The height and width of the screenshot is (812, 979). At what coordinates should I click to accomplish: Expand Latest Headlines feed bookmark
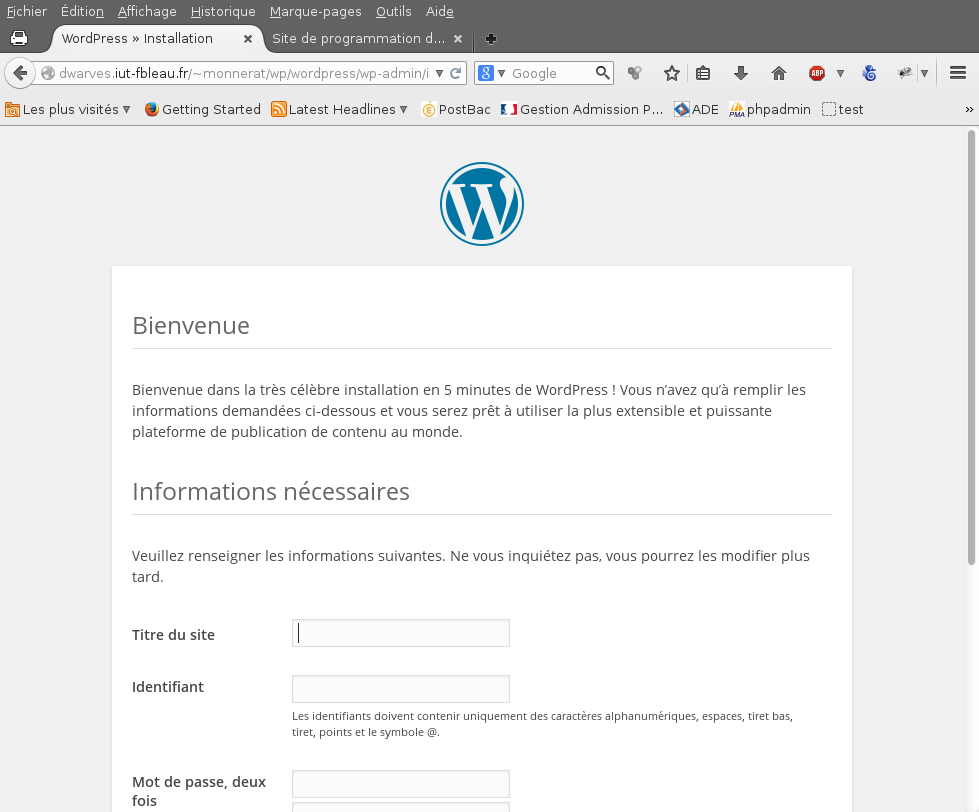[x=339, y=109]
